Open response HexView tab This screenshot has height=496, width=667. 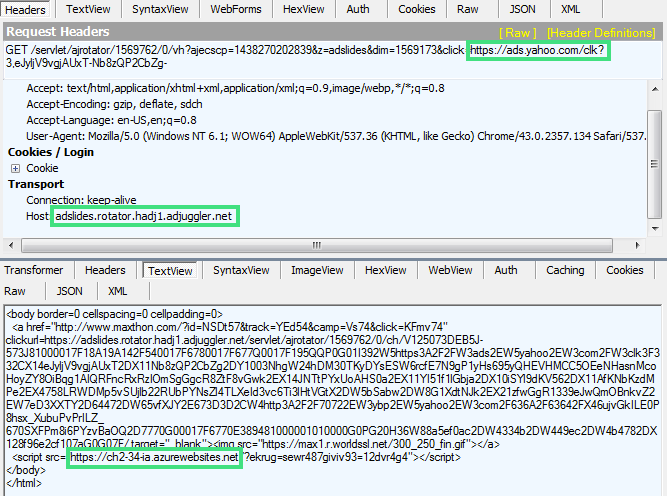[385, 270]
